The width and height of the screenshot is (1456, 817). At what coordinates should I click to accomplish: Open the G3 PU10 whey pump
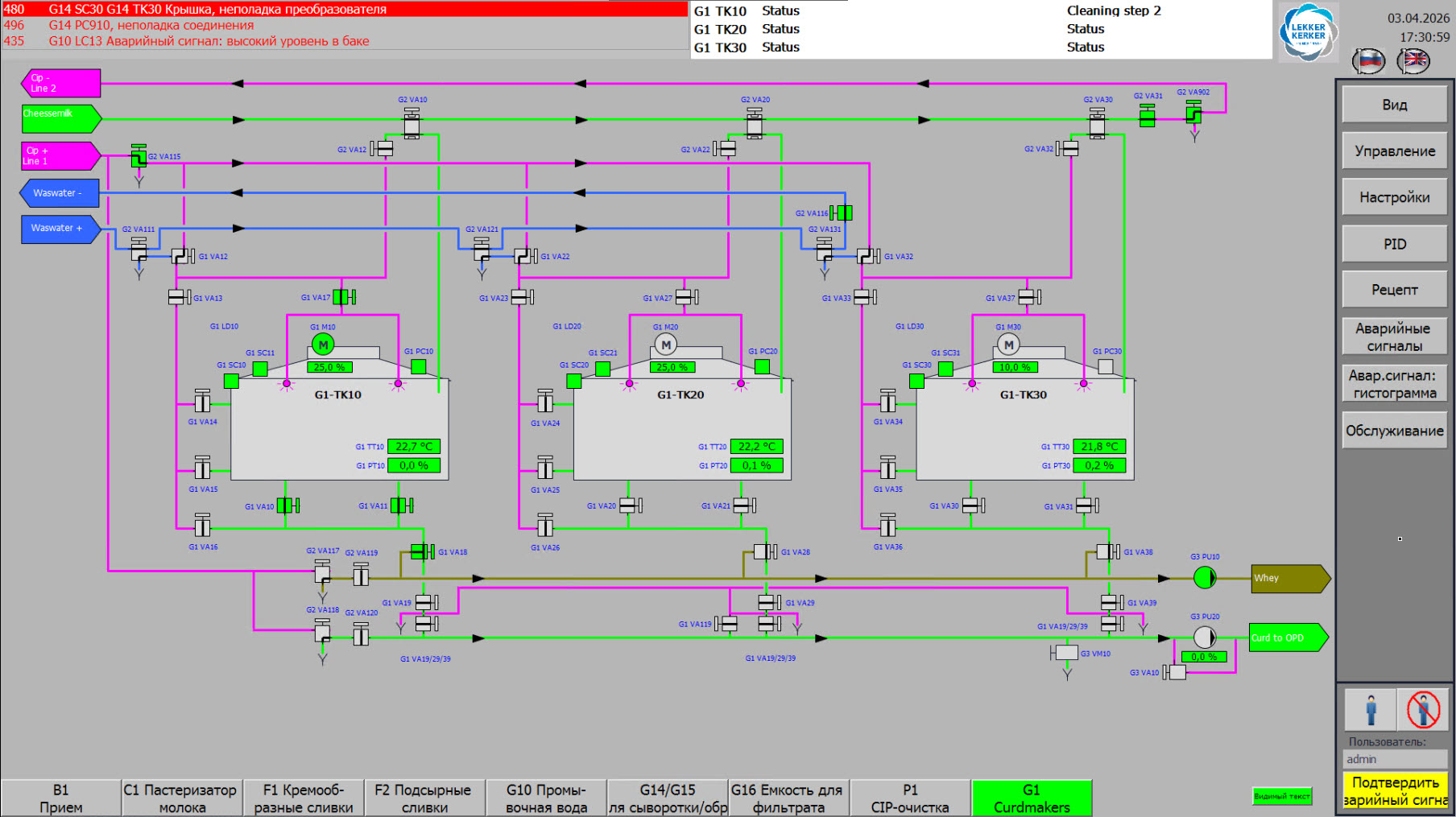[x=1205, y=577]
